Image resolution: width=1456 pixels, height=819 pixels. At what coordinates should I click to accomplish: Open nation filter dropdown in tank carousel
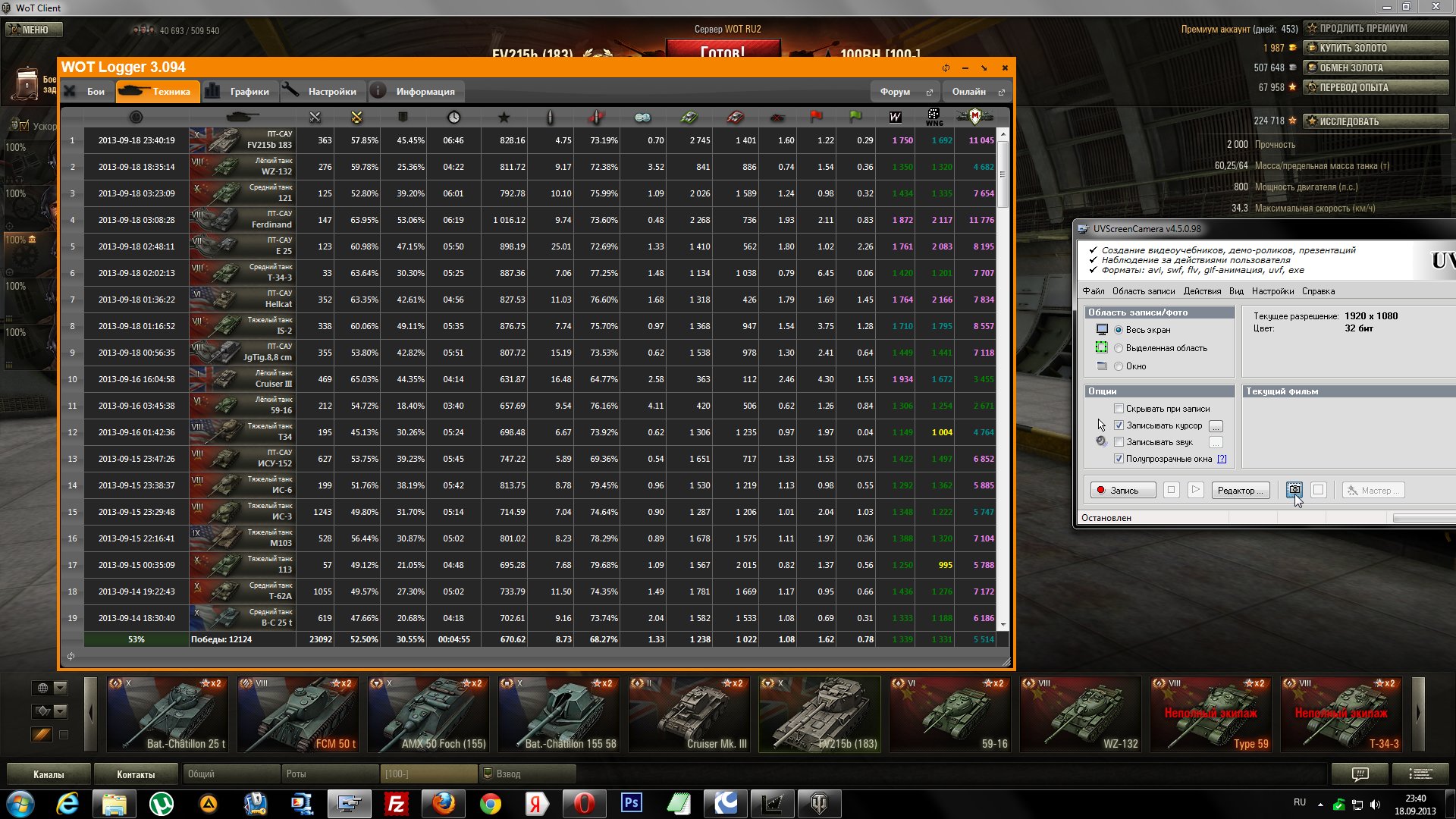tap(61, 688)
